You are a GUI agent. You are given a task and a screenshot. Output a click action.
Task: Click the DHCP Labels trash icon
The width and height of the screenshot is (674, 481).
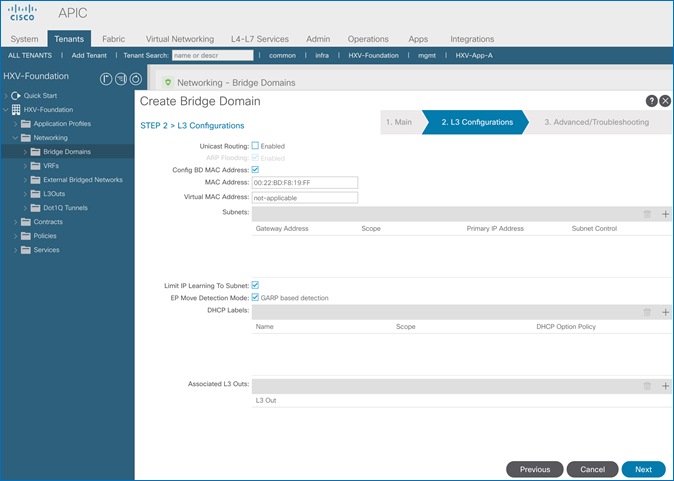point(647,312)
